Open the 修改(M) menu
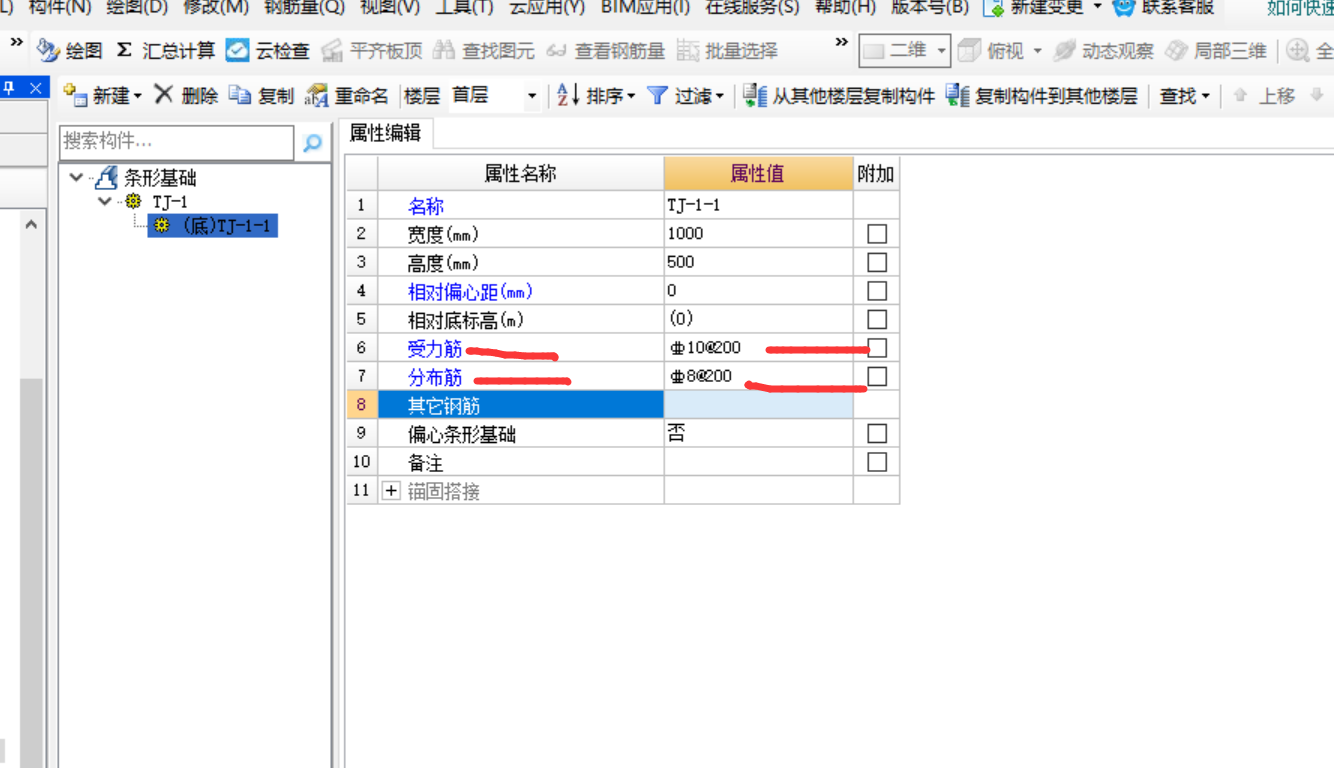 coord(216,7)
